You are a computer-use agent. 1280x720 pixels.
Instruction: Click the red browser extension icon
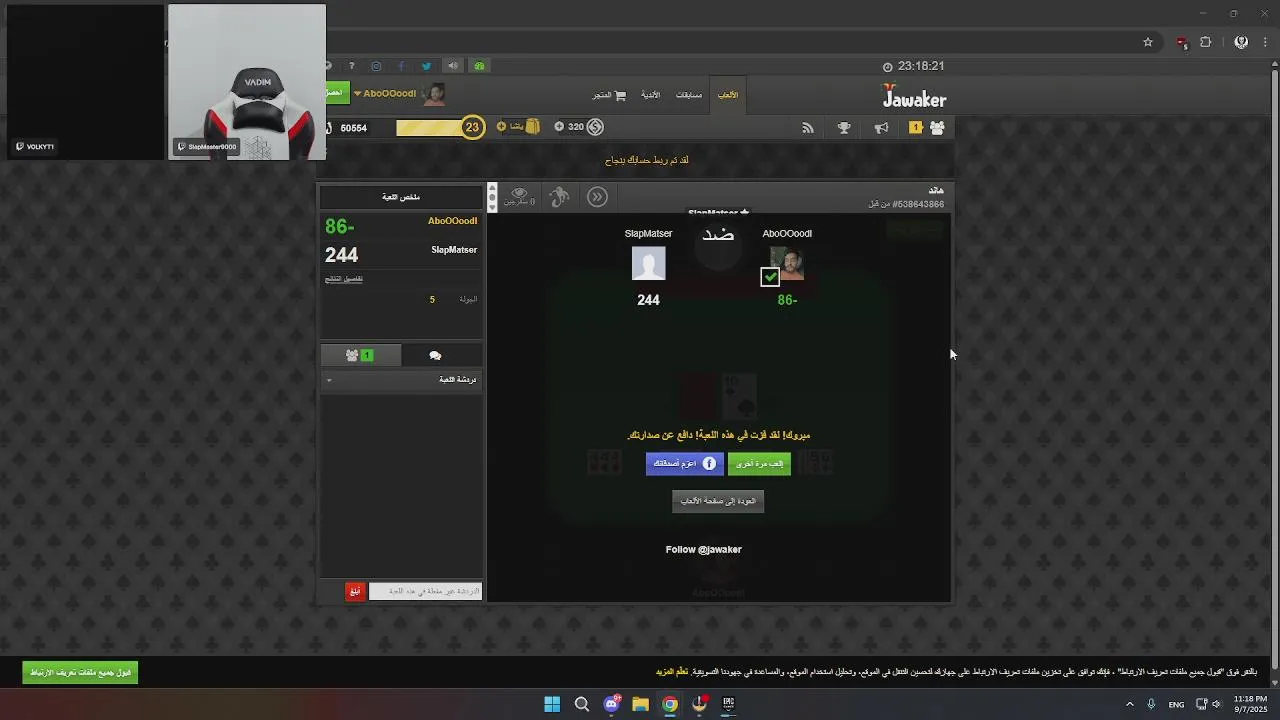point(1182,42)
